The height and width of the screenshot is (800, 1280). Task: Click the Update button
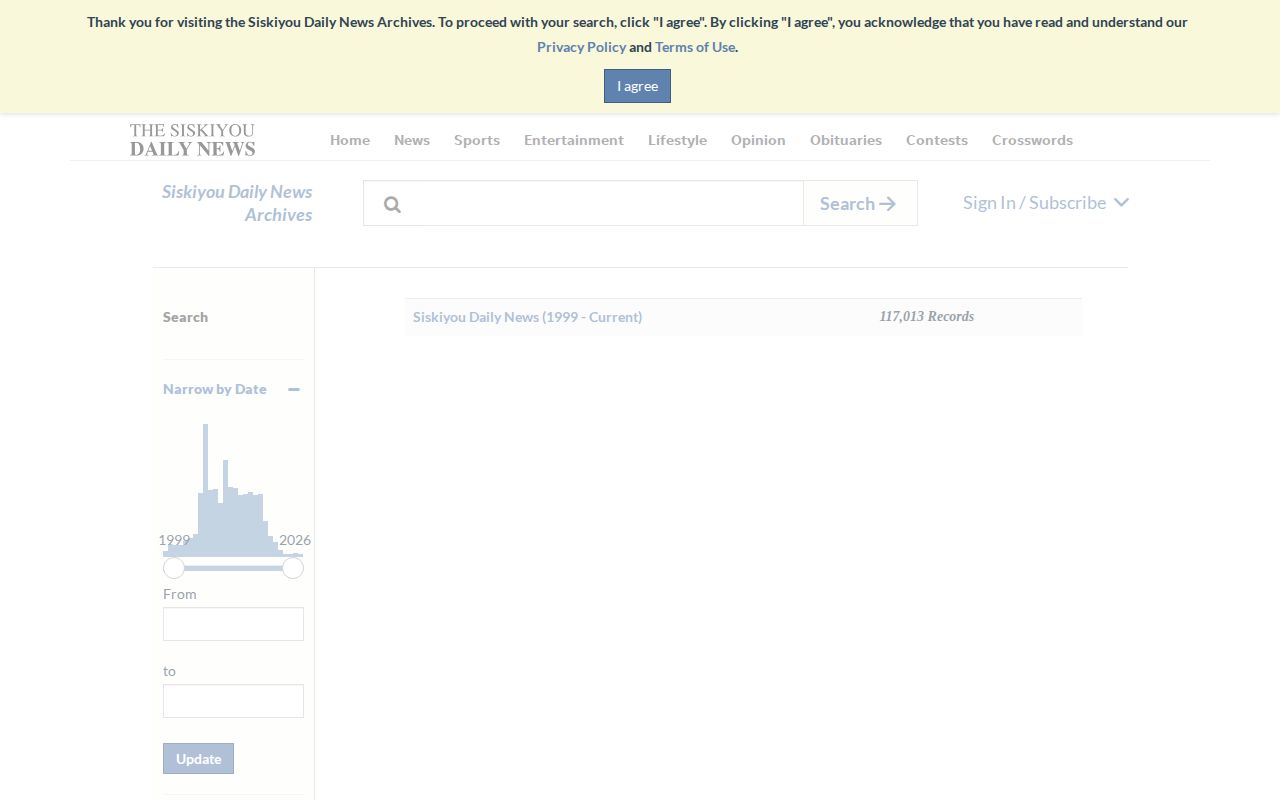[x=198, y=758]
